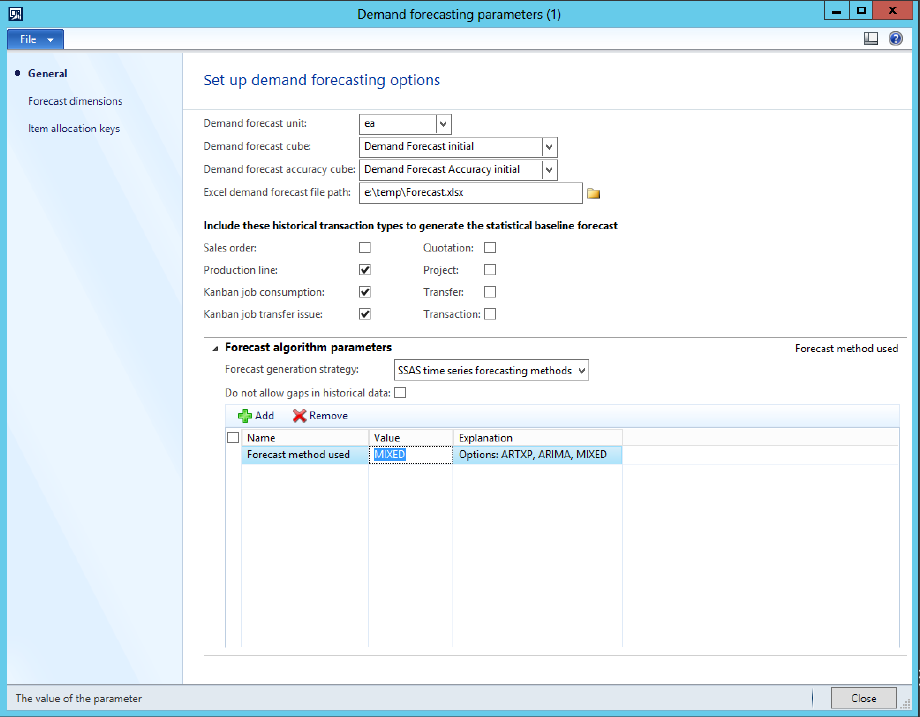
Task: Click Excel demand forecast file path field
Action: pyautogui.click(x=471, y=192)
